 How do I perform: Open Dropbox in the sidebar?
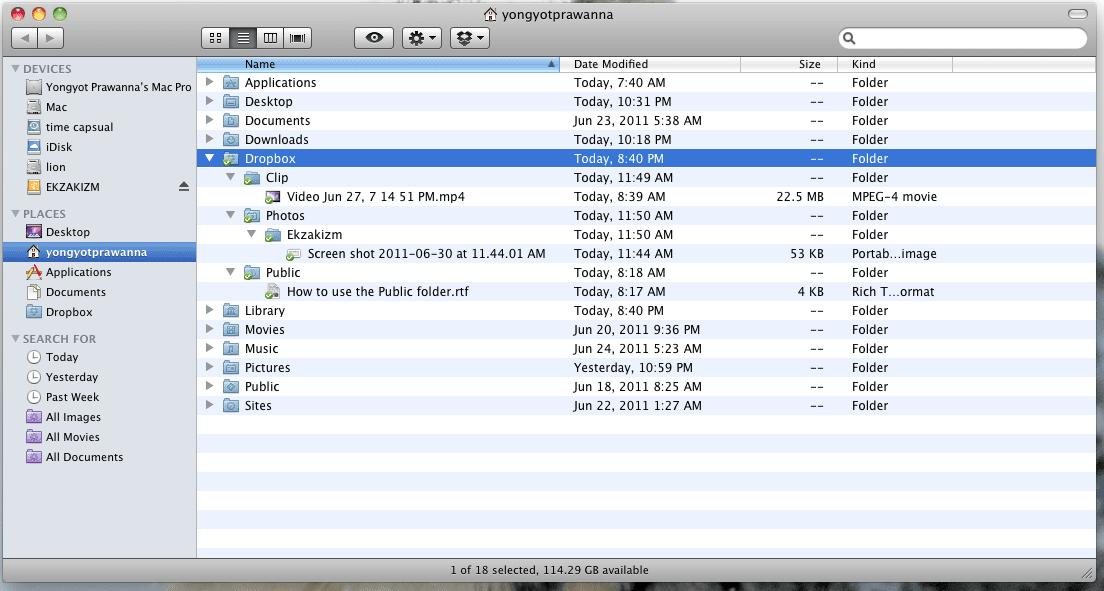tap(59, 312)
